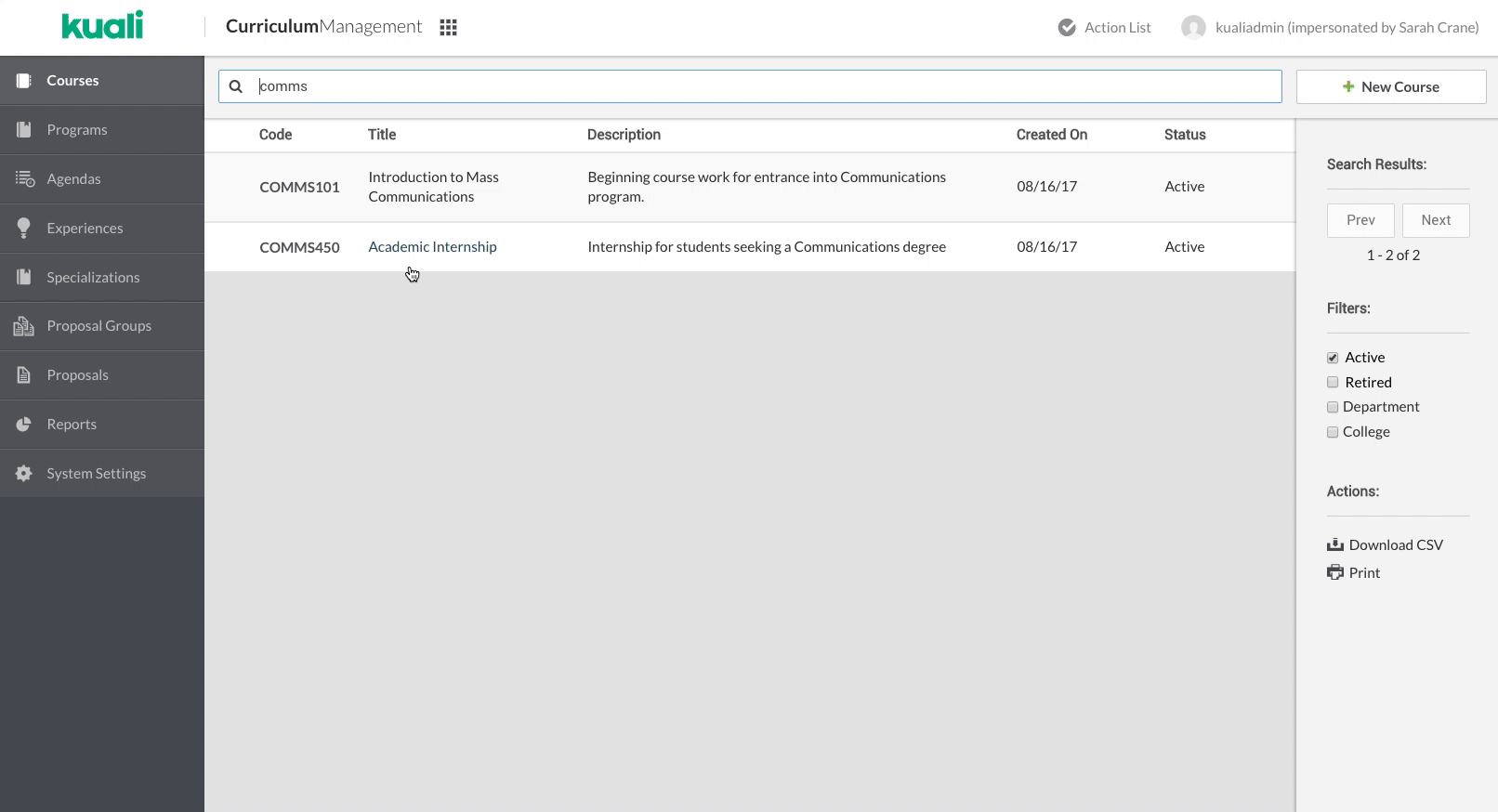The width and height of the screenshot is (1498, 812).
Task: Check the College filter checkbox
Action: click(1333, 432)
